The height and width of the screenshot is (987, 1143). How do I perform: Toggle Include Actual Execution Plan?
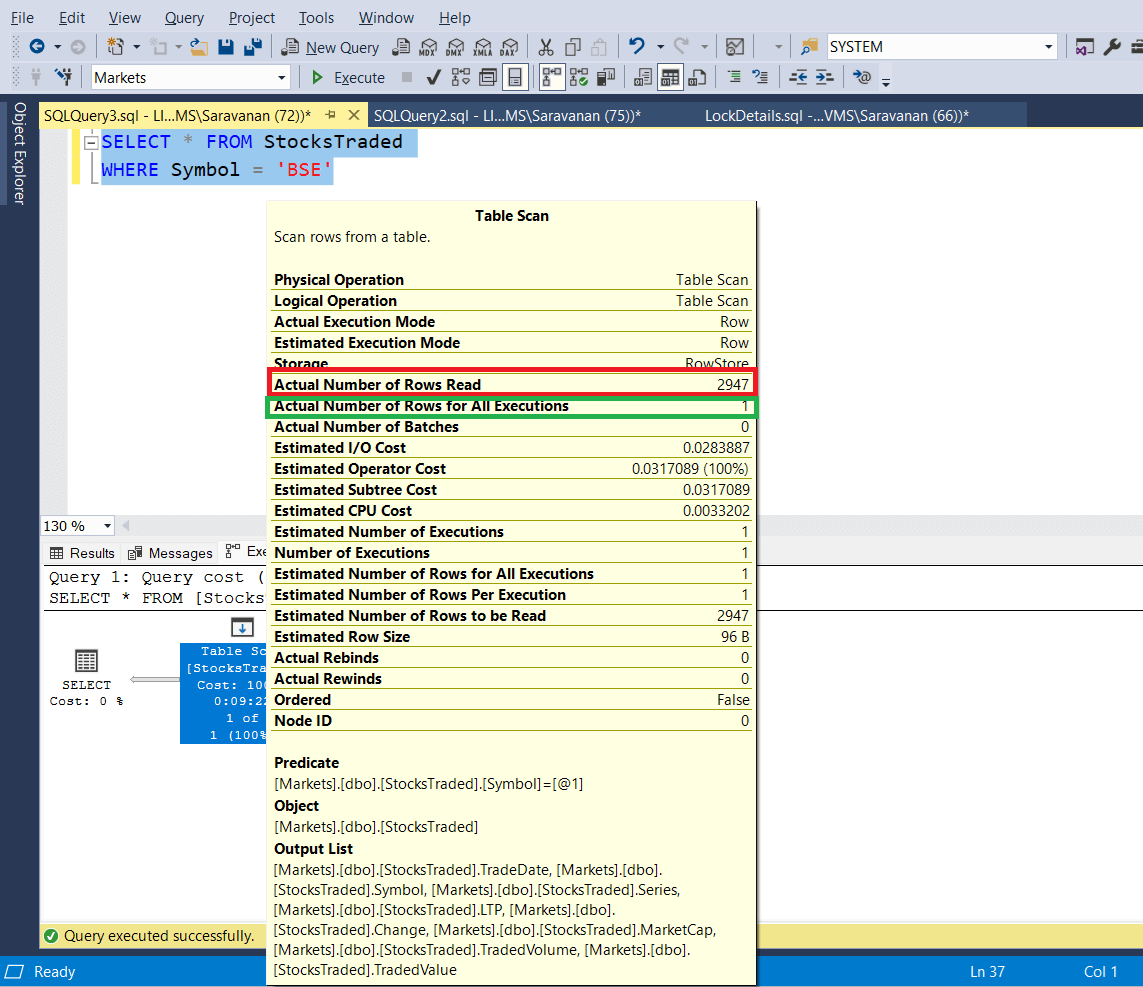pos(551,77)
